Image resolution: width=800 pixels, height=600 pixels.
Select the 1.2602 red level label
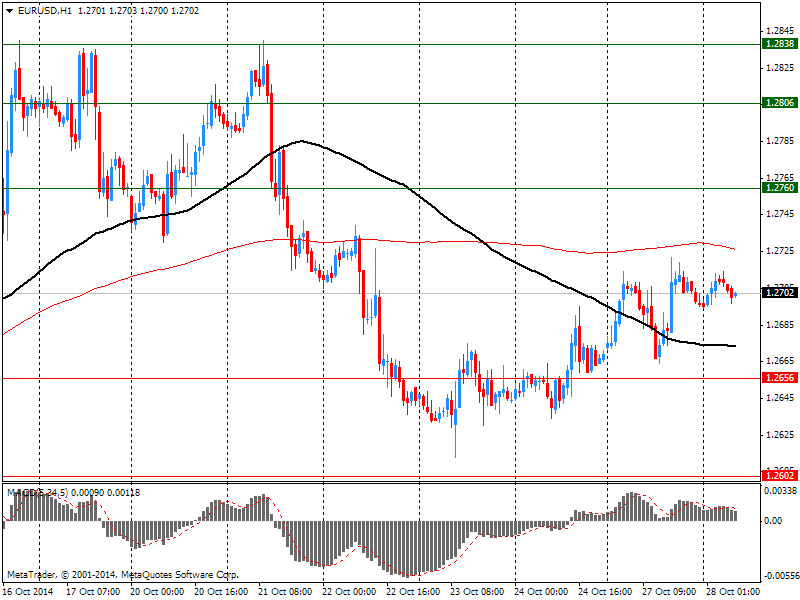[780, 476]
